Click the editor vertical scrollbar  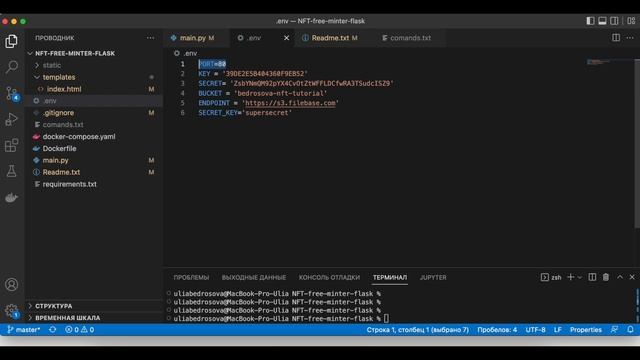click(x=637, y=144)
